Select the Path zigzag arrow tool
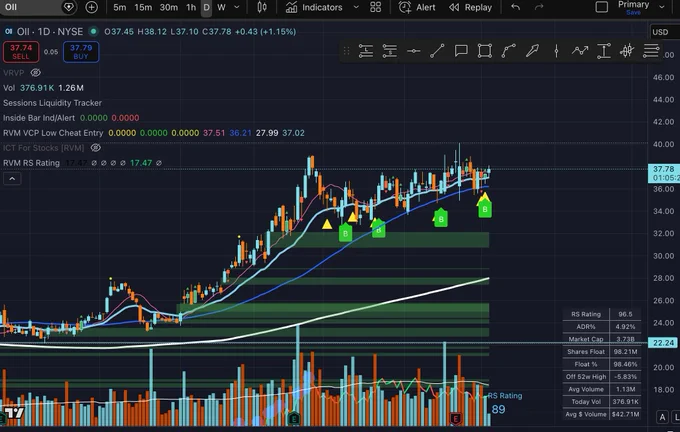The width and height of the screenshot is (680, 432). click(580, 51)
